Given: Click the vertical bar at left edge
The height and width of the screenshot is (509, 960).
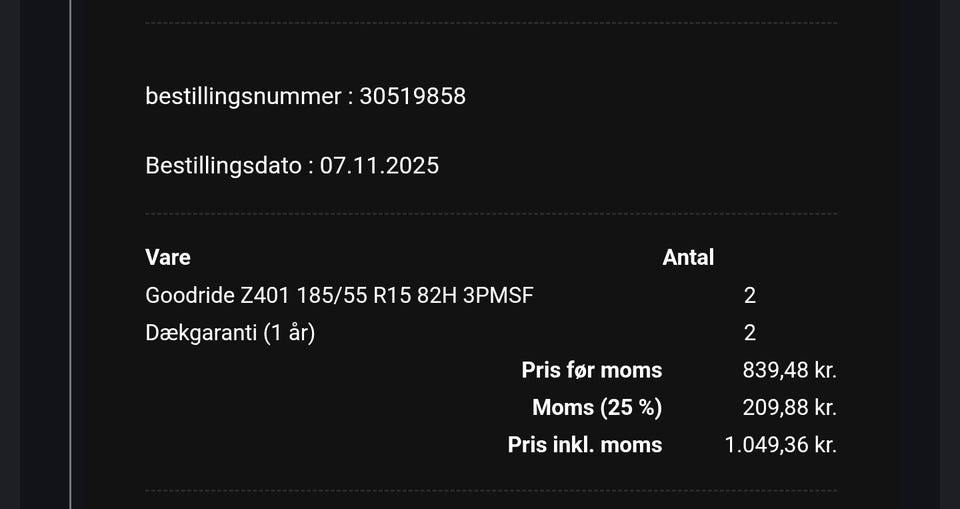Looking at the screenshot, I should pyautogui.click(x=71, y=254).
